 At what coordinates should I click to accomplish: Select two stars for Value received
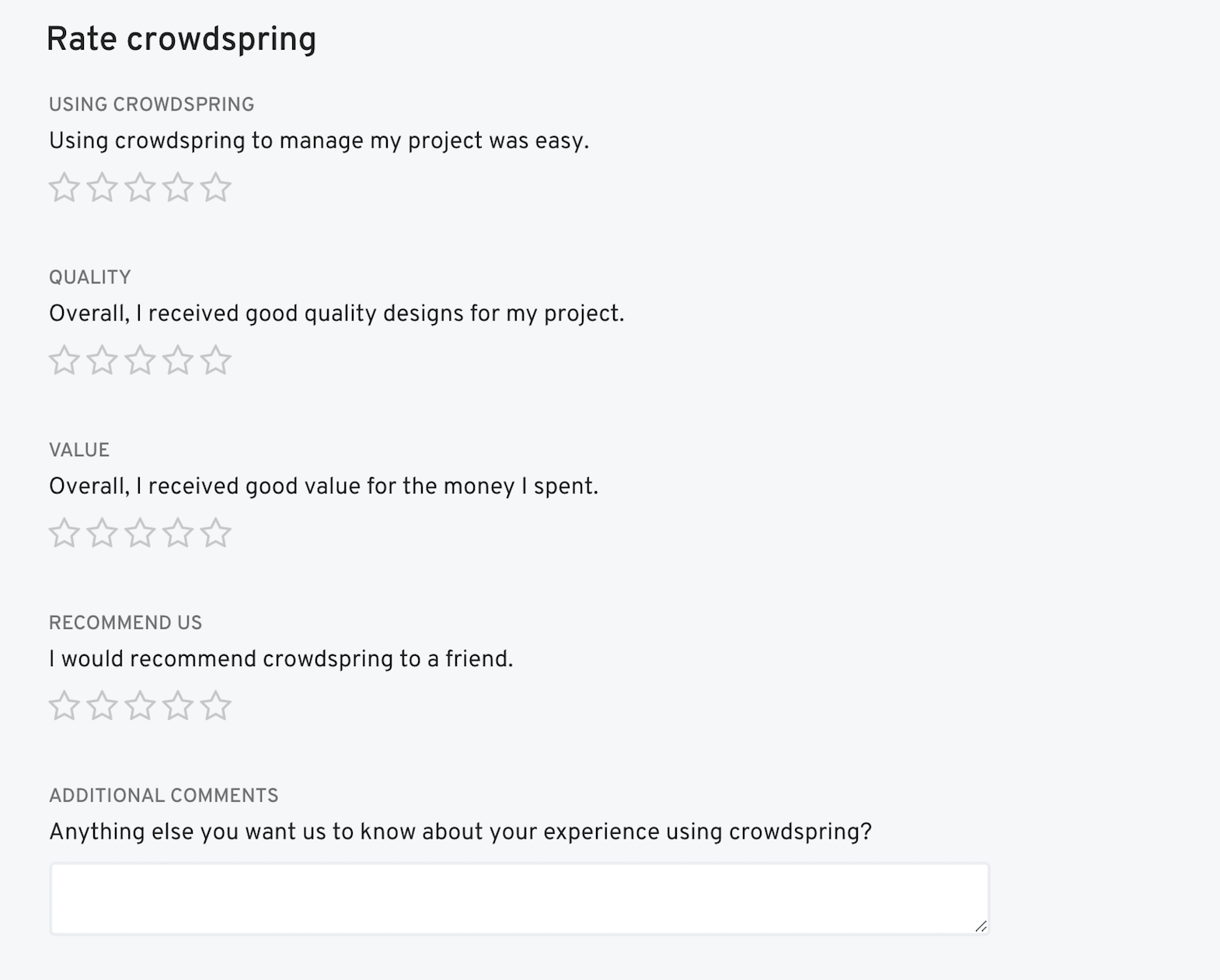coord(101,532)
